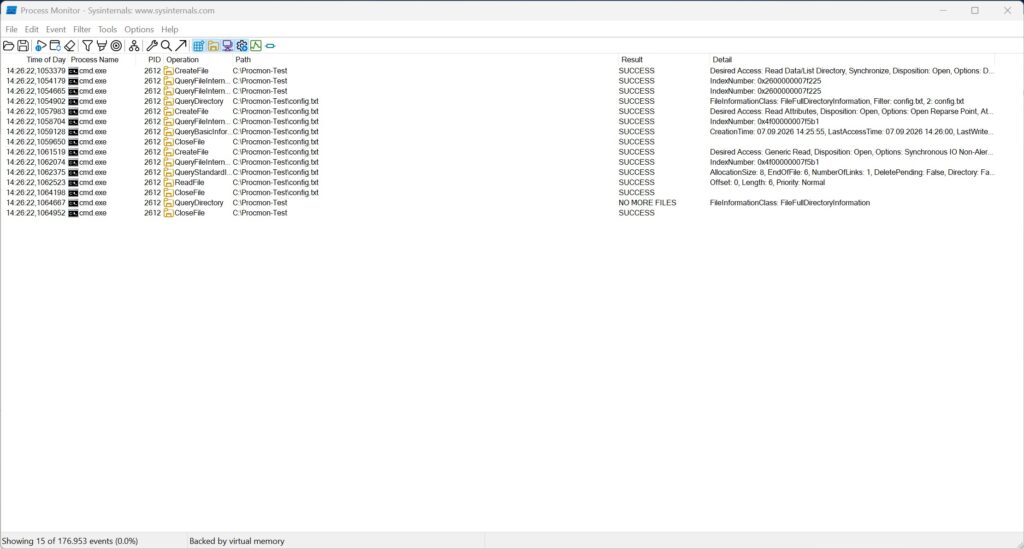Viewport: 1024px width, 549px height.
Task: Click the last toolbar oval icon
Action: pos(270,46)
